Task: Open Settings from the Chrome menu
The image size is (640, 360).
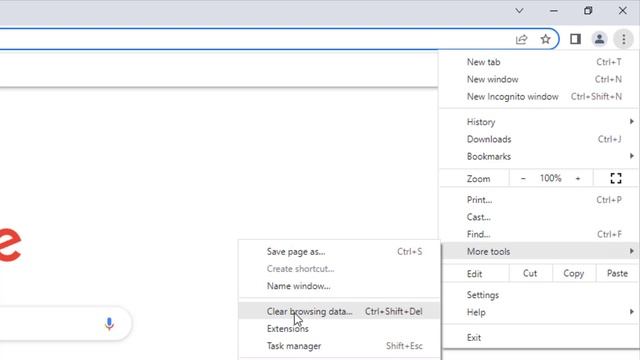Action: tap(539, 295)
